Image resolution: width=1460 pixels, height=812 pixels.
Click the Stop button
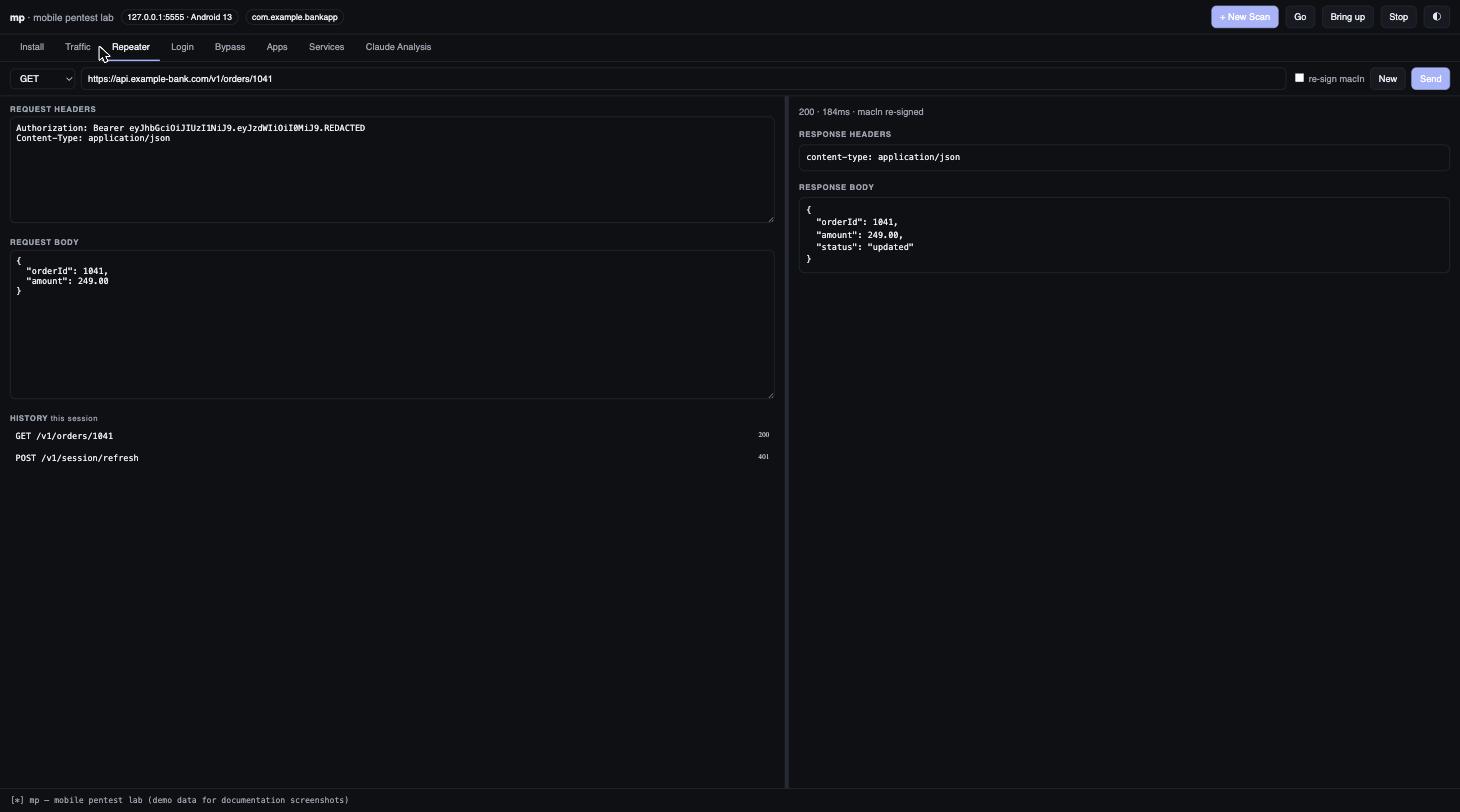[1398, 17]
